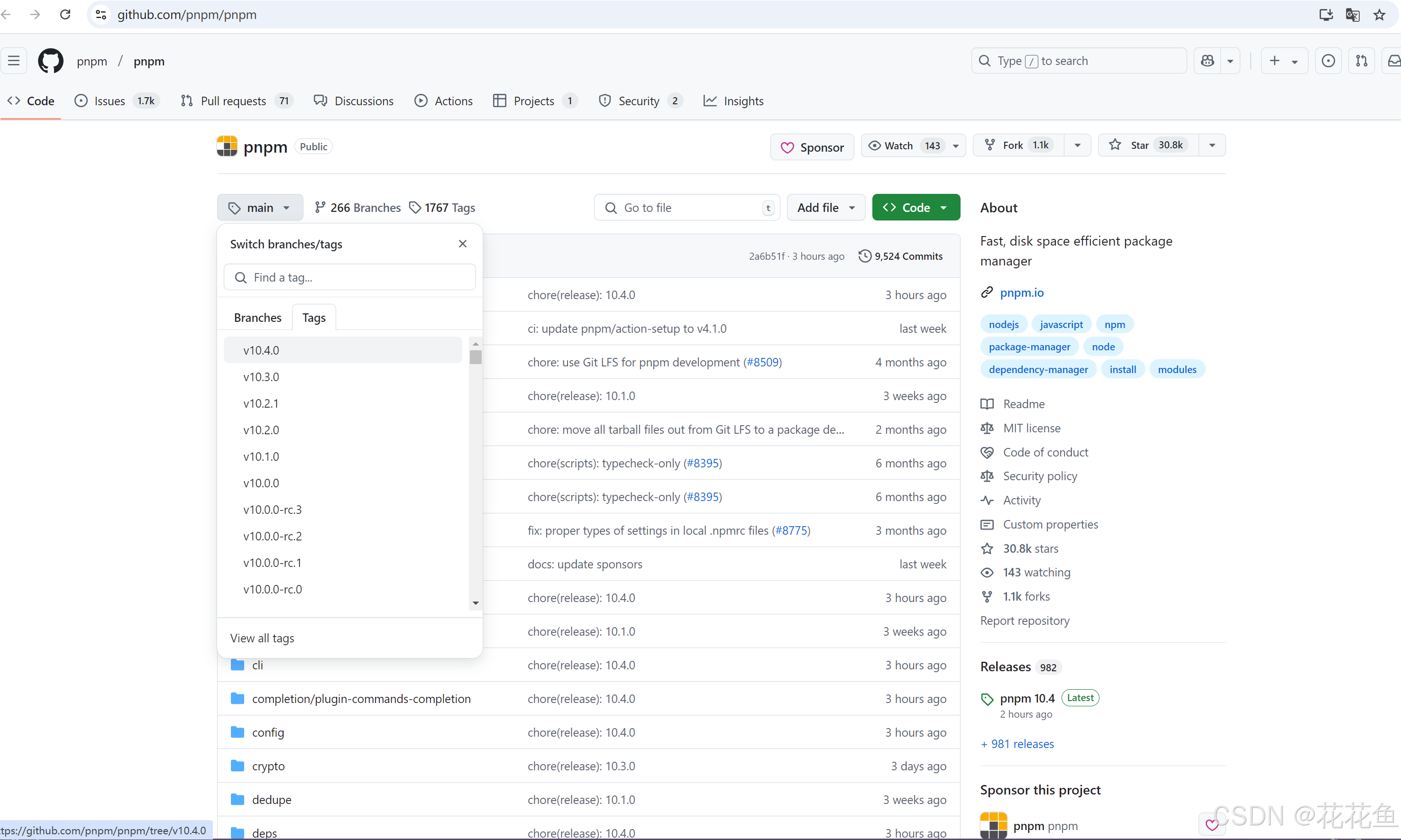Select tag v10.1.0
The image size is (1401, 840).
pos(343,457)
